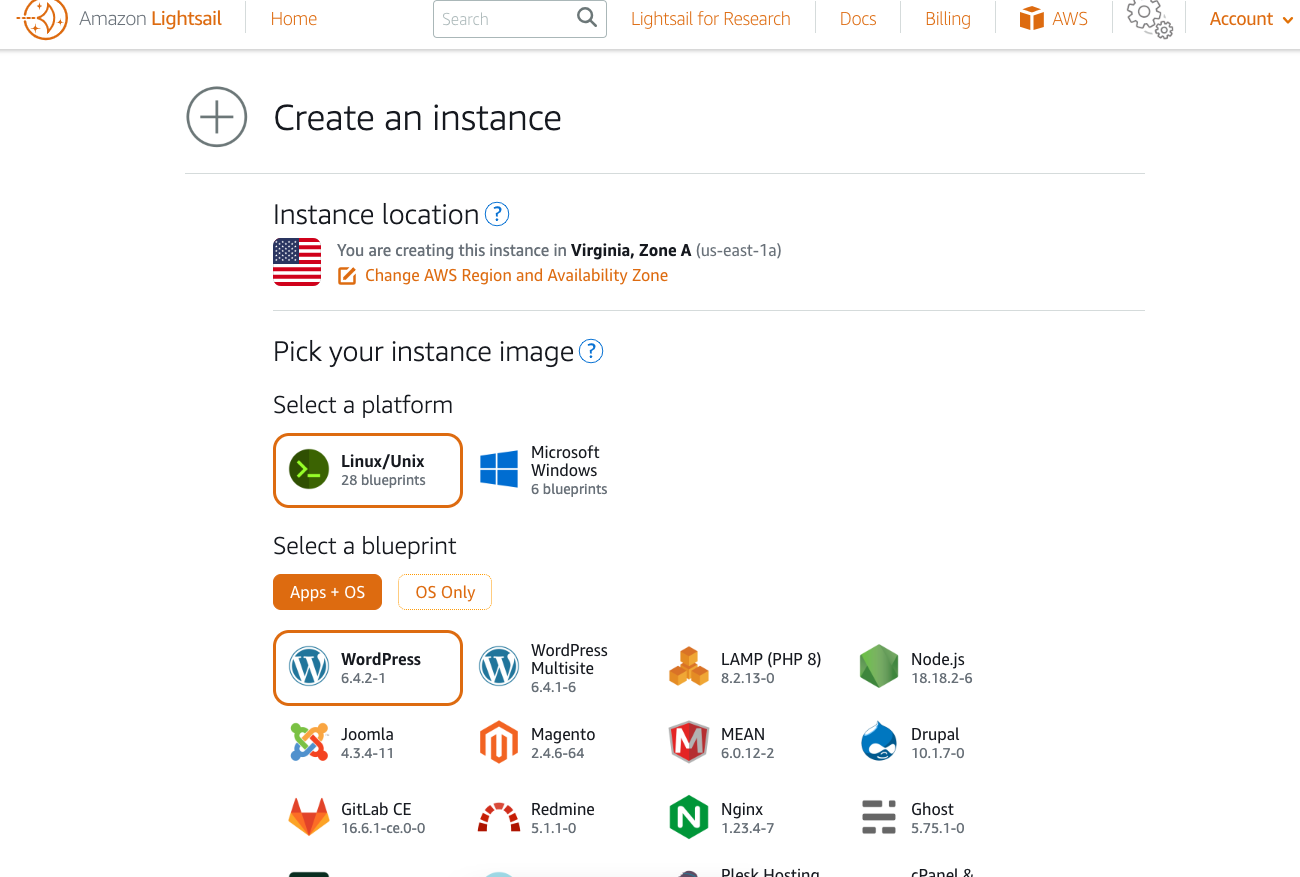The height and width of the screenshot is (877, 1300).
Task: Click the Redmine blueprint icon
Action: 499,818
